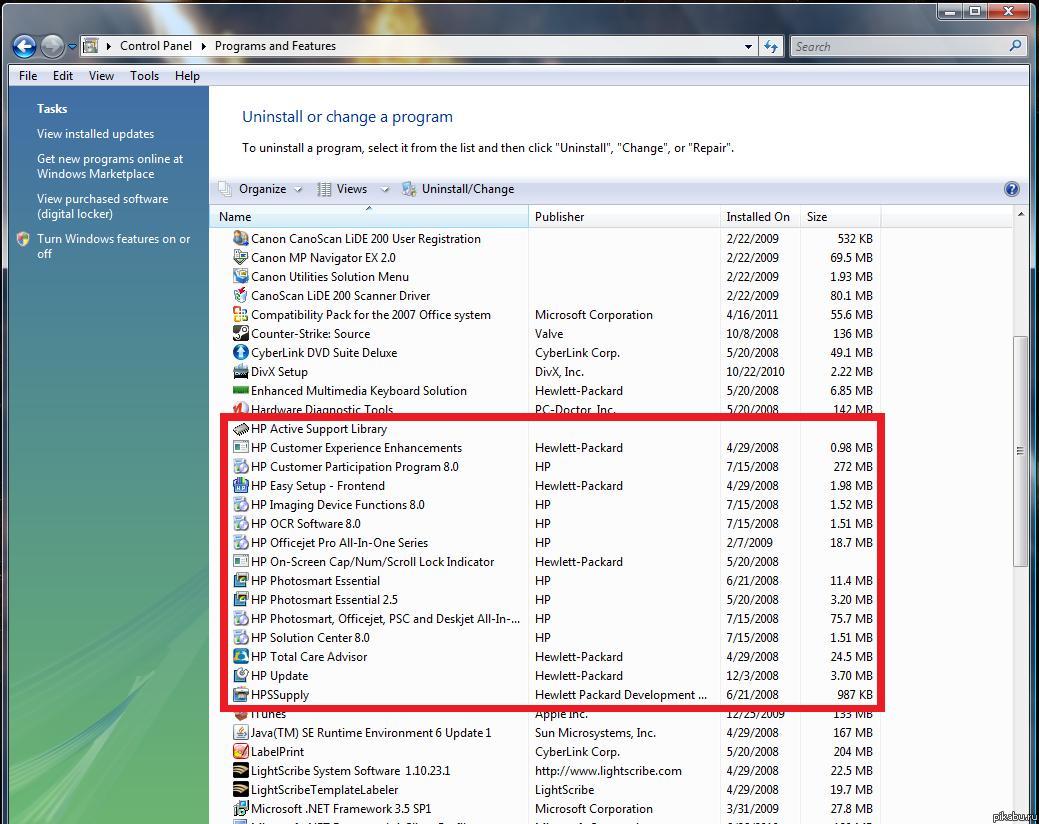Image resolution: width=1039 pixels, height=824 pixels.
Task: Select HP Customer Experience Enhancements icon
Action: point(241,447)
